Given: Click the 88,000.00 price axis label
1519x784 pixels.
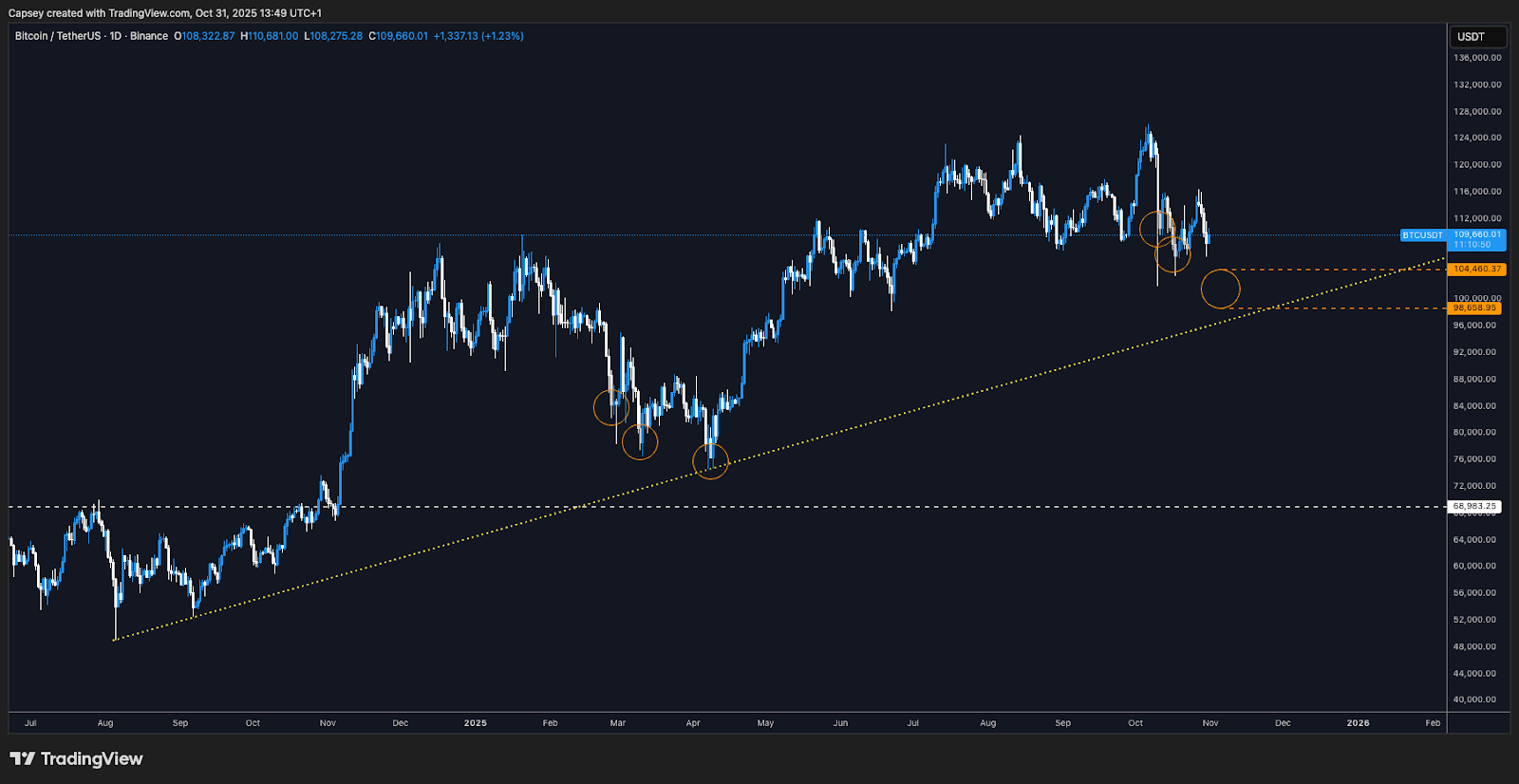Looking at the screenshot, I should click(x=1474, y=379).
